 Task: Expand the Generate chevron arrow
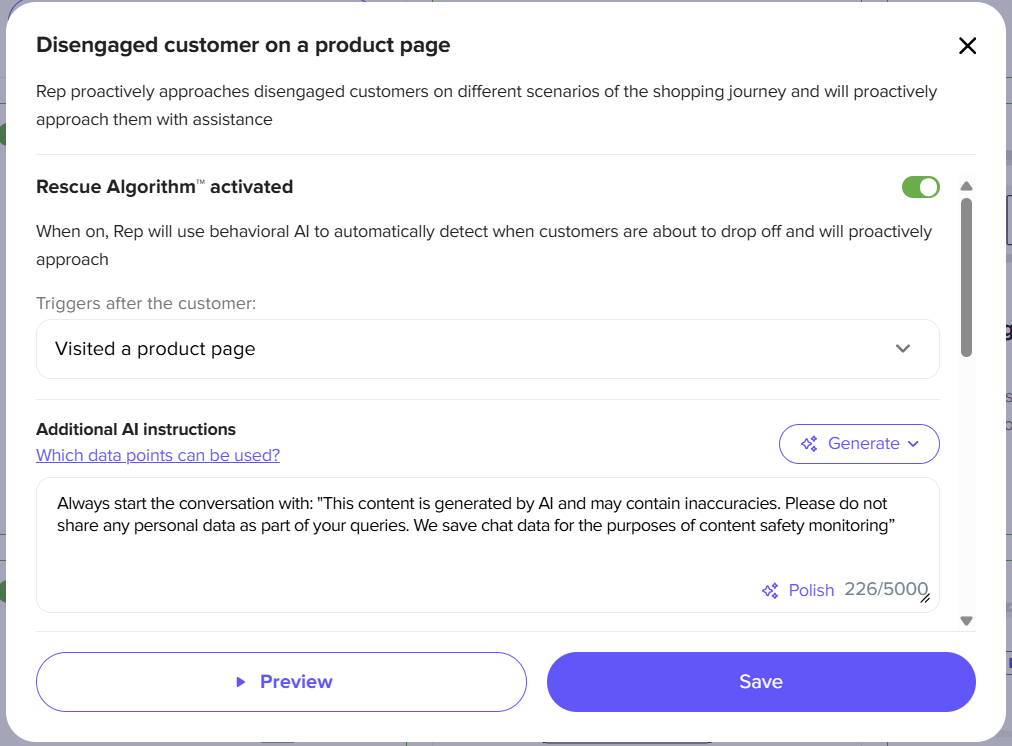[x=913, y=444]
